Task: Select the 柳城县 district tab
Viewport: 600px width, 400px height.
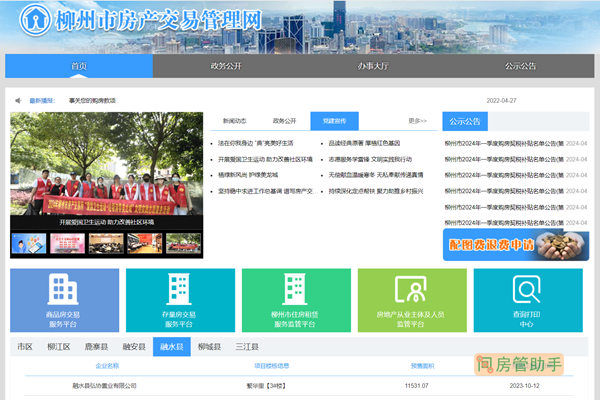Action: (x=209, y=347)
